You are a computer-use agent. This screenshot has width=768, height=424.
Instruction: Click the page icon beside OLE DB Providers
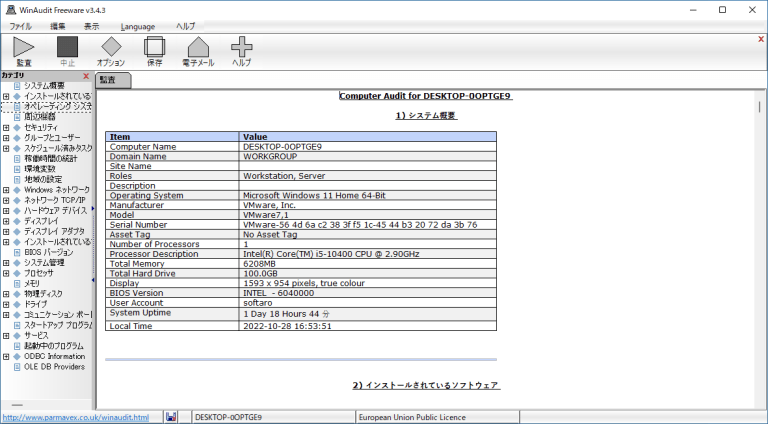[x=17, y=367]
